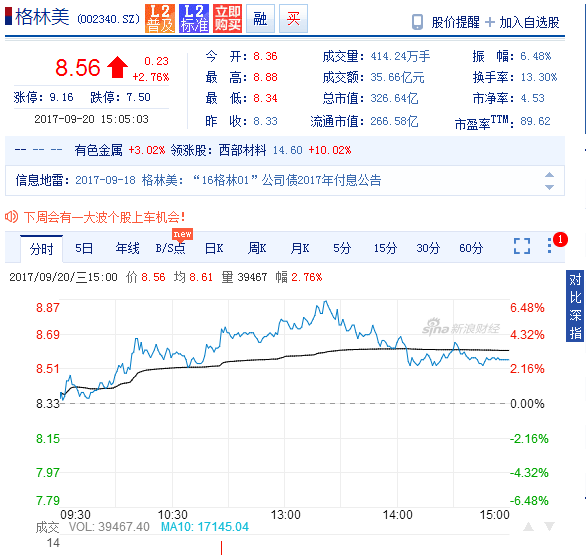Show previous 信息地雷 news with up arrow
This screenshot has height=555, width=586.
tap(549, 175)
